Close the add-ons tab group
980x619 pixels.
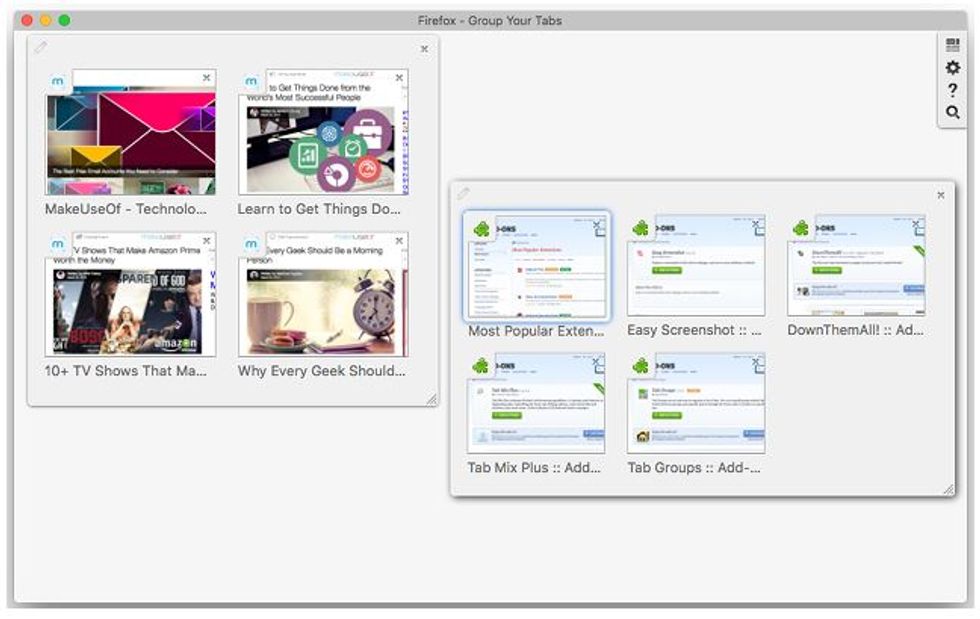coord(941,195)
